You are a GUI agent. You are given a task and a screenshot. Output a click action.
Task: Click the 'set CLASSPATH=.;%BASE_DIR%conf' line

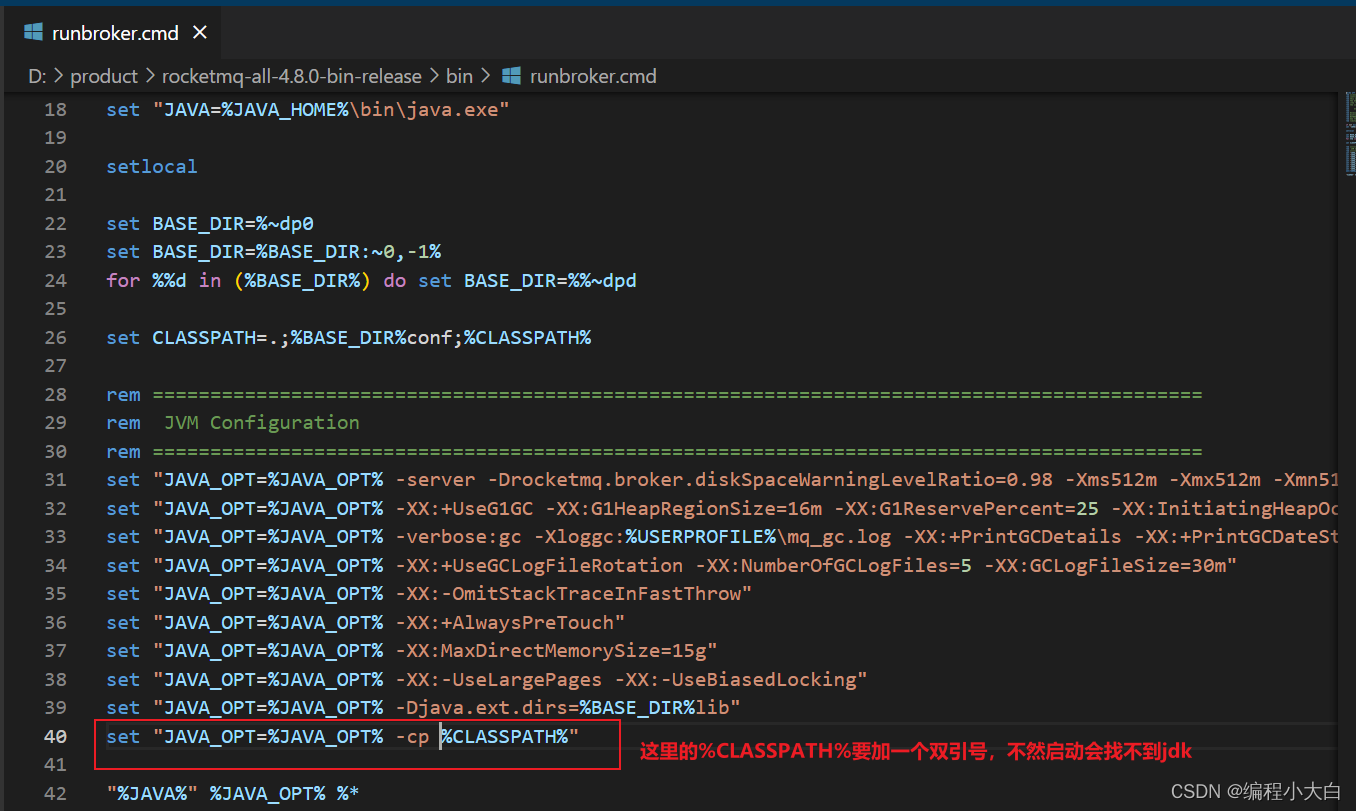[348, 337]
